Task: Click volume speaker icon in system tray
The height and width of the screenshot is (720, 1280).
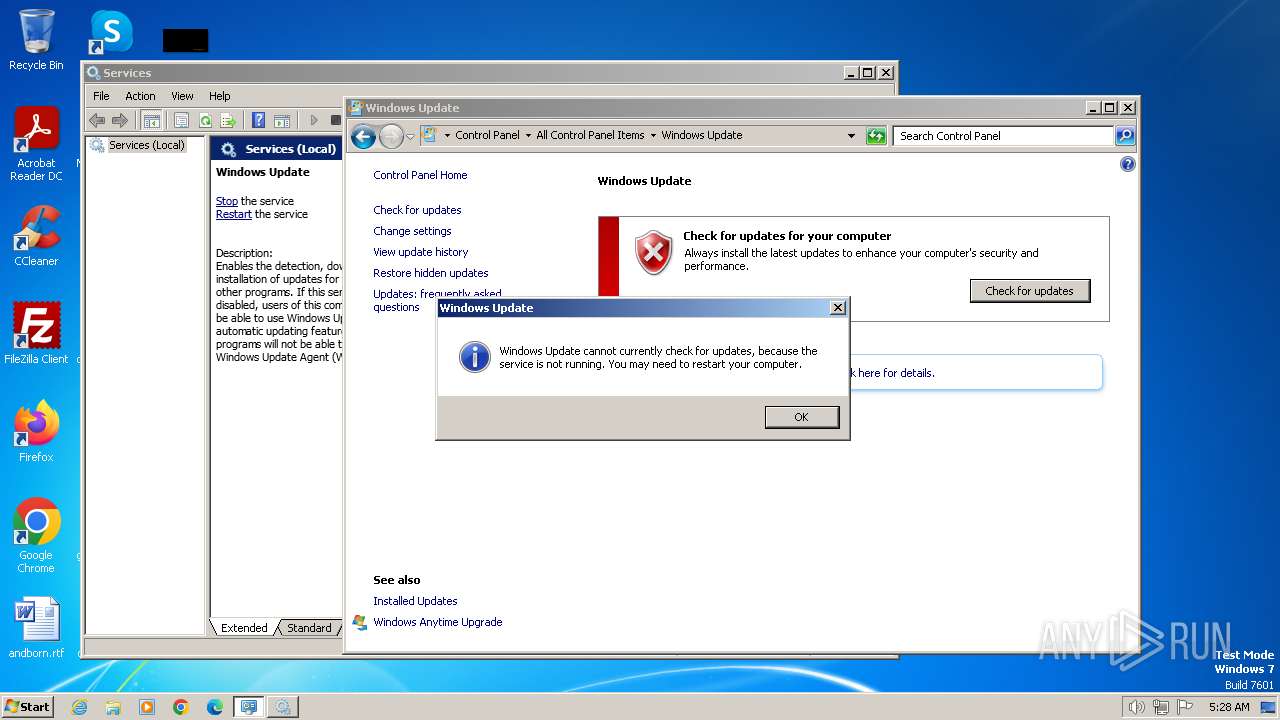Action: [1136, 707]
